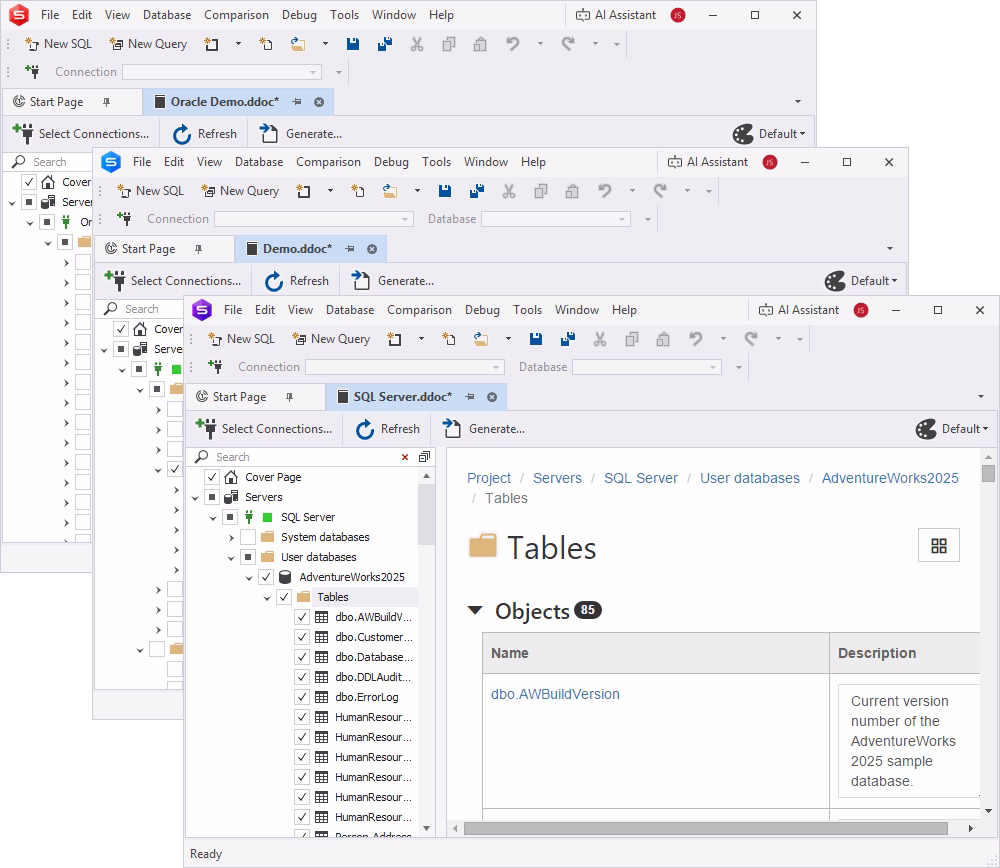
Task: Click the pin icon on SQL Server.ddoc tab
Action: point(469,397)
